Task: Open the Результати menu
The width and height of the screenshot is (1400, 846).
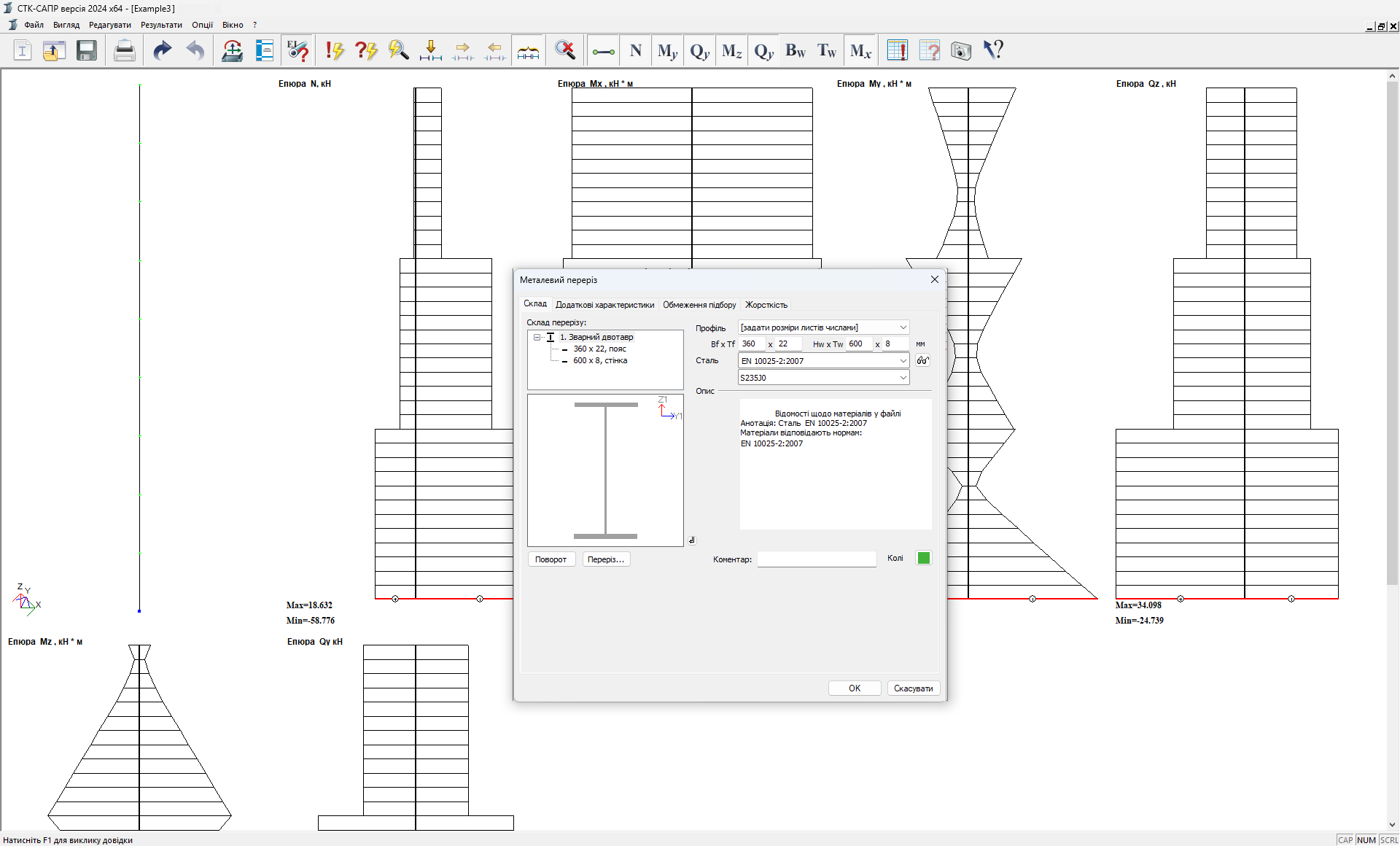Action: [x=161, y=25]
